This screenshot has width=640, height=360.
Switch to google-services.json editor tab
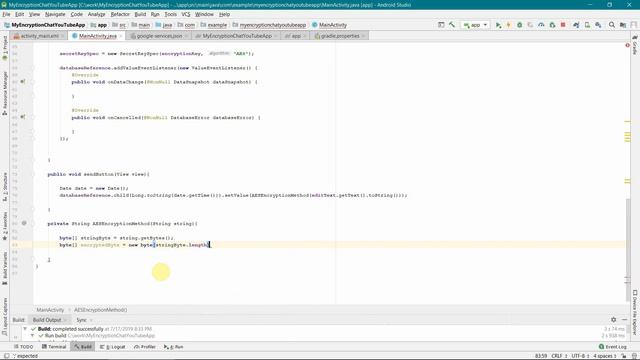point(159,36)
